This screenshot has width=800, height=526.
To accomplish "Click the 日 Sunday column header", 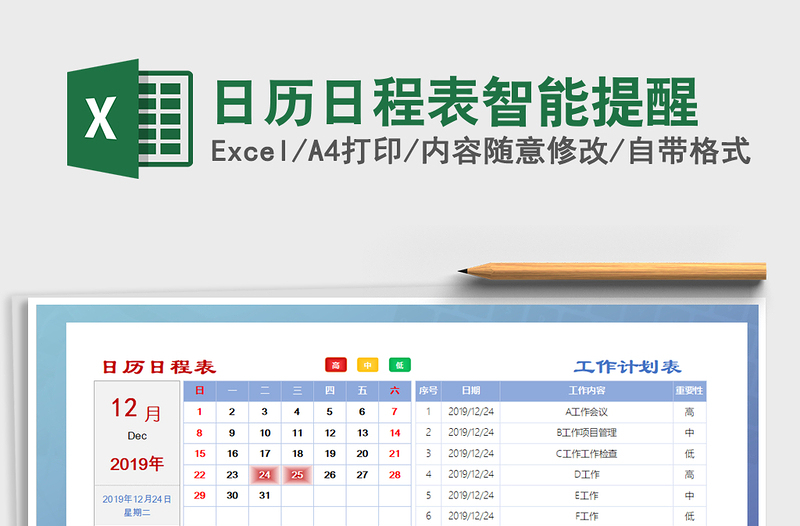I will [199, 391].
